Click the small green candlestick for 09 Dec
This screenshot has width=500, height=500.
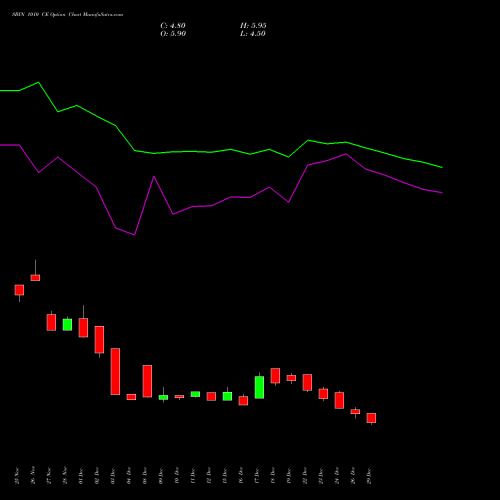[x=163, y=397]
